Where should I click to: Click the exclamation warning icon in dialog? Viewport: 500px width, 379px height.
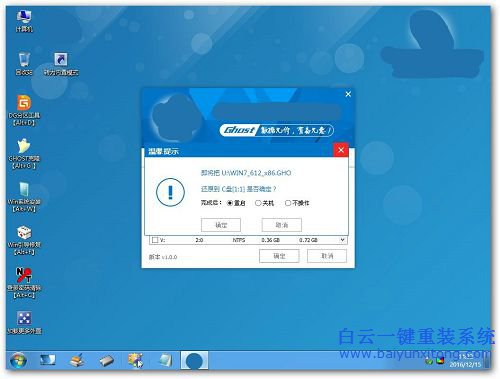coord(170,193)
